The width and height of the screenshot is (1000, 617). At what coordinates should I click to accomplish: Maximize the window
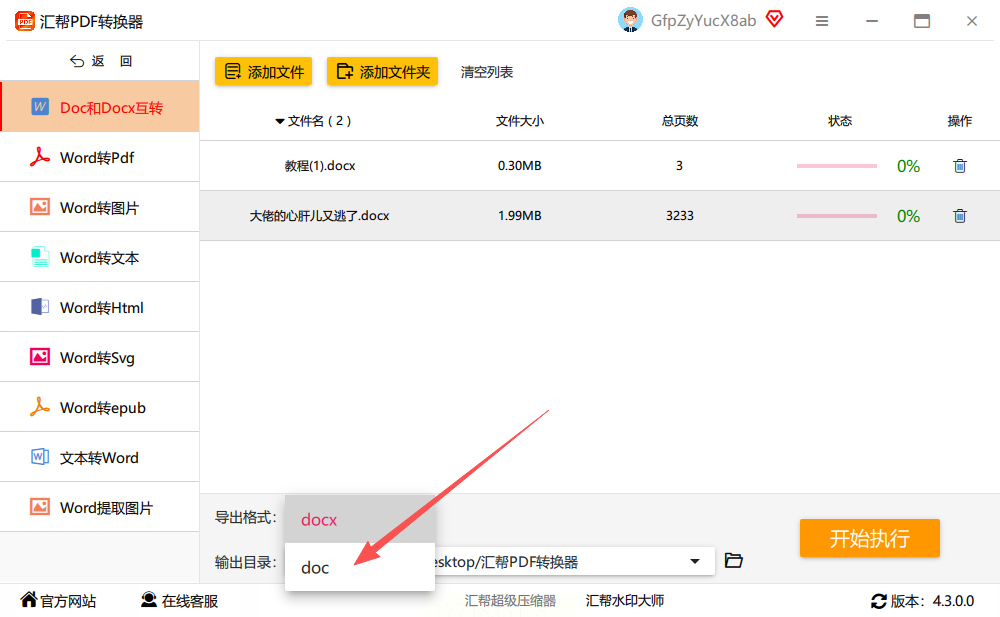coord(922,21)
